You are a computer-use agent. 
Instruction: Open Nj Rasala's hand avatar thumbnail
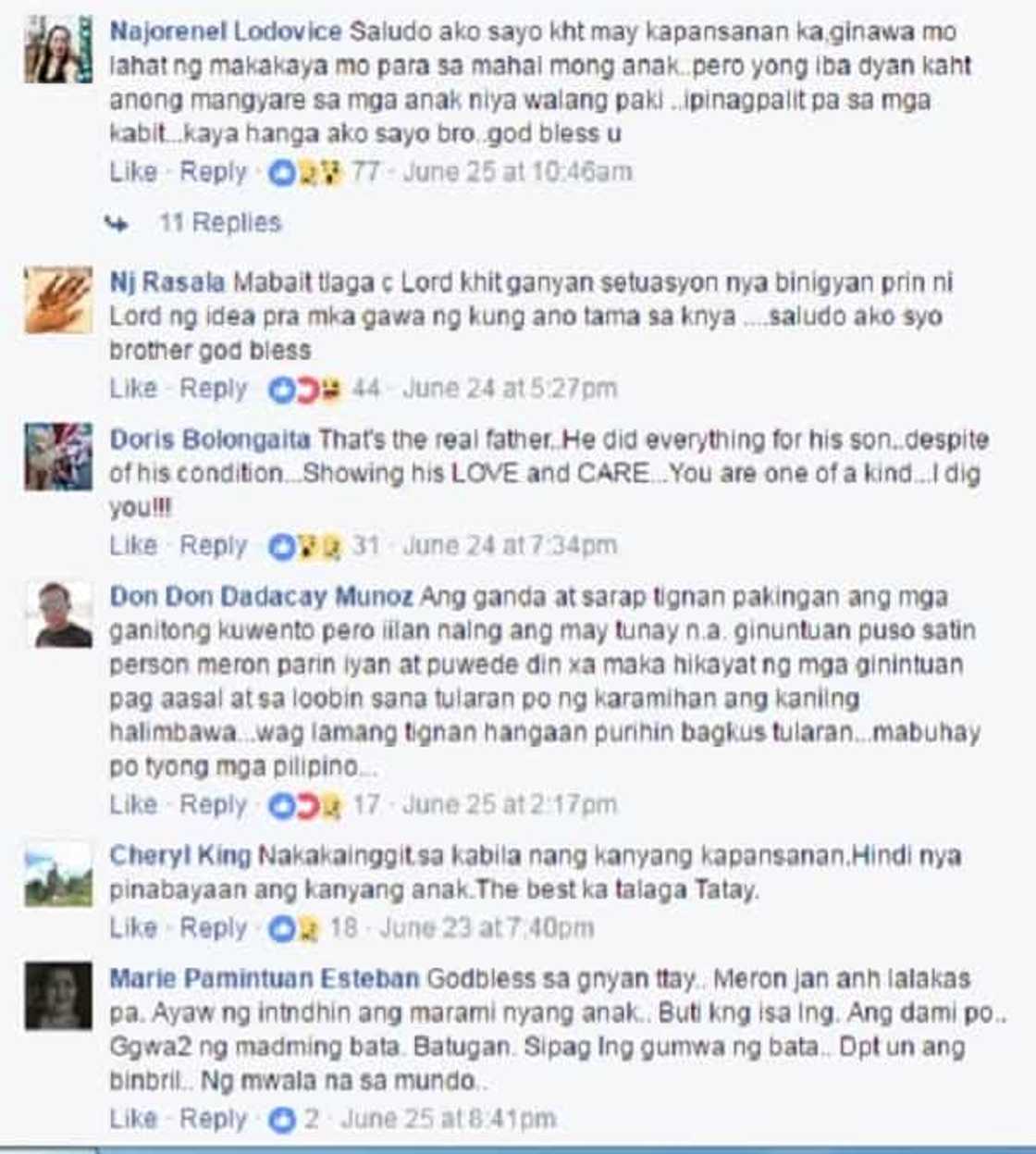click(x=57, y=300)
